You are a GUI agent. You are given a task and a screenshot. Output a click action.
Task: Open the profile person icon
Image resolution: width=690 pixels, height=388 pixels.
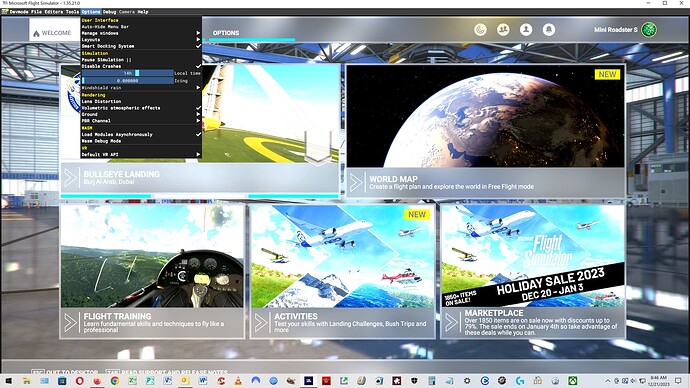click(526, 30)
